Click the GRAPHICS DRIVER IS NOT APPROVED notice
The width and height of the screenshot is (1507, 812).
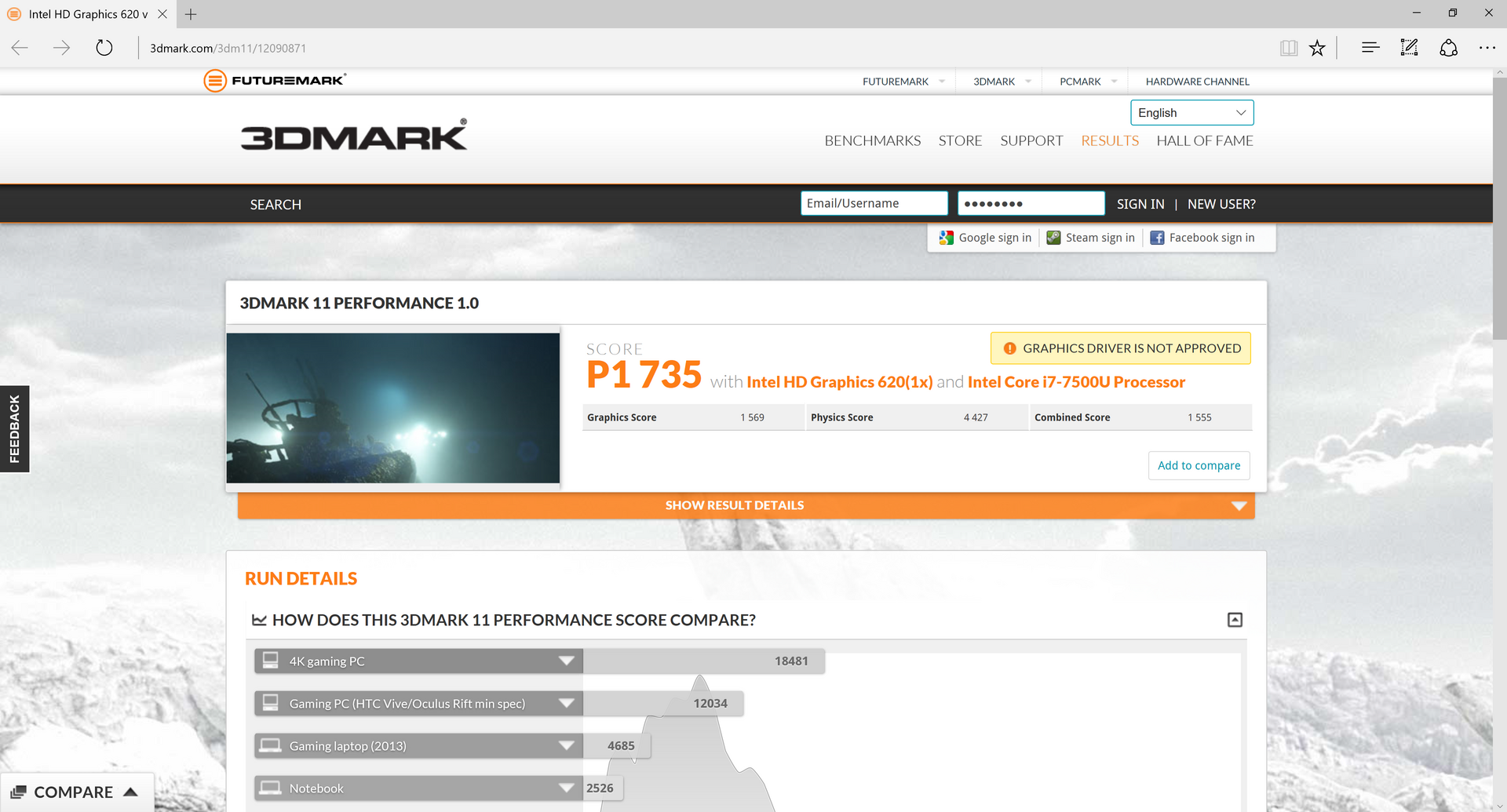(1120, 348)
